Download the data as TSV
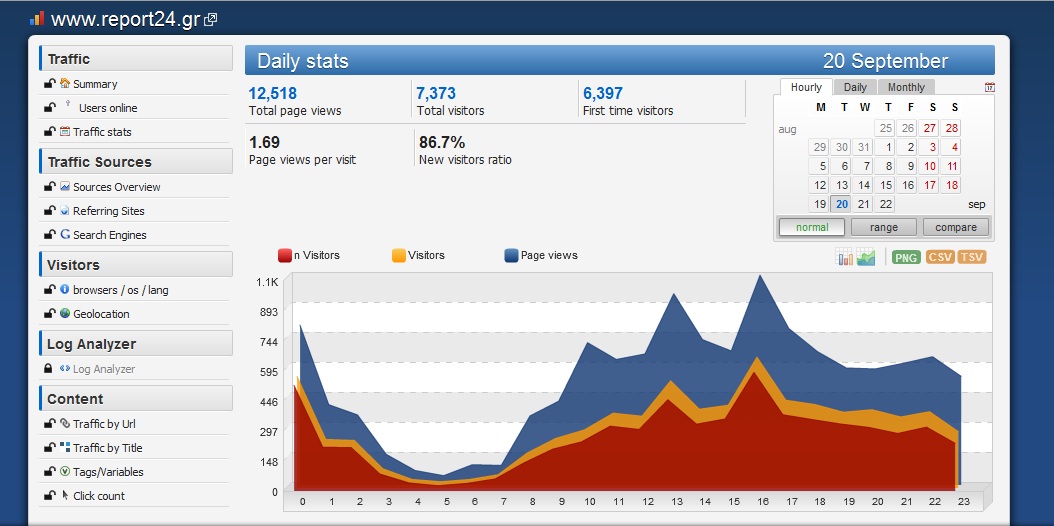This screenshot has width=1054, height=526. coord(972,258)
